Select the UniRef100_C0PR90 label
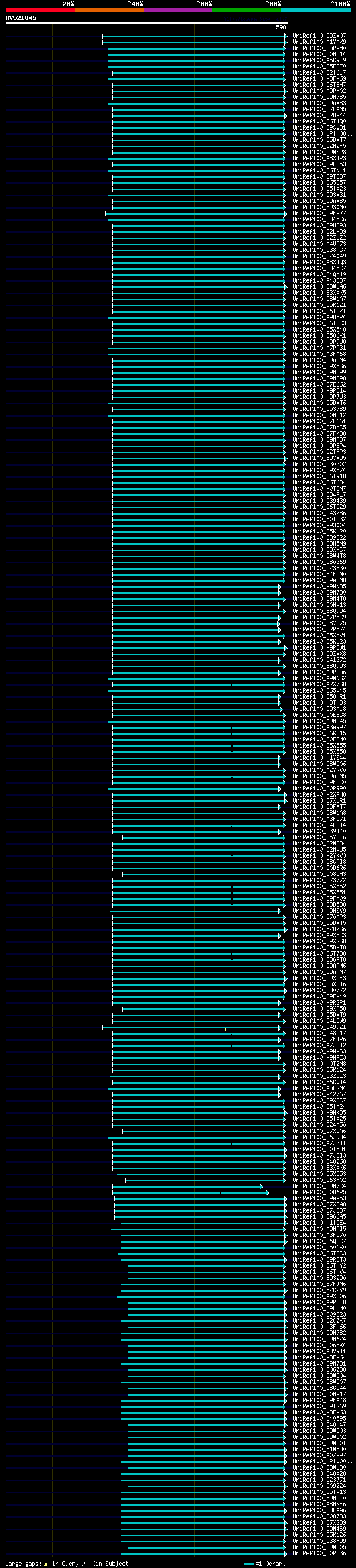Screen dimensions: 356x1568 tap(319, 789)
